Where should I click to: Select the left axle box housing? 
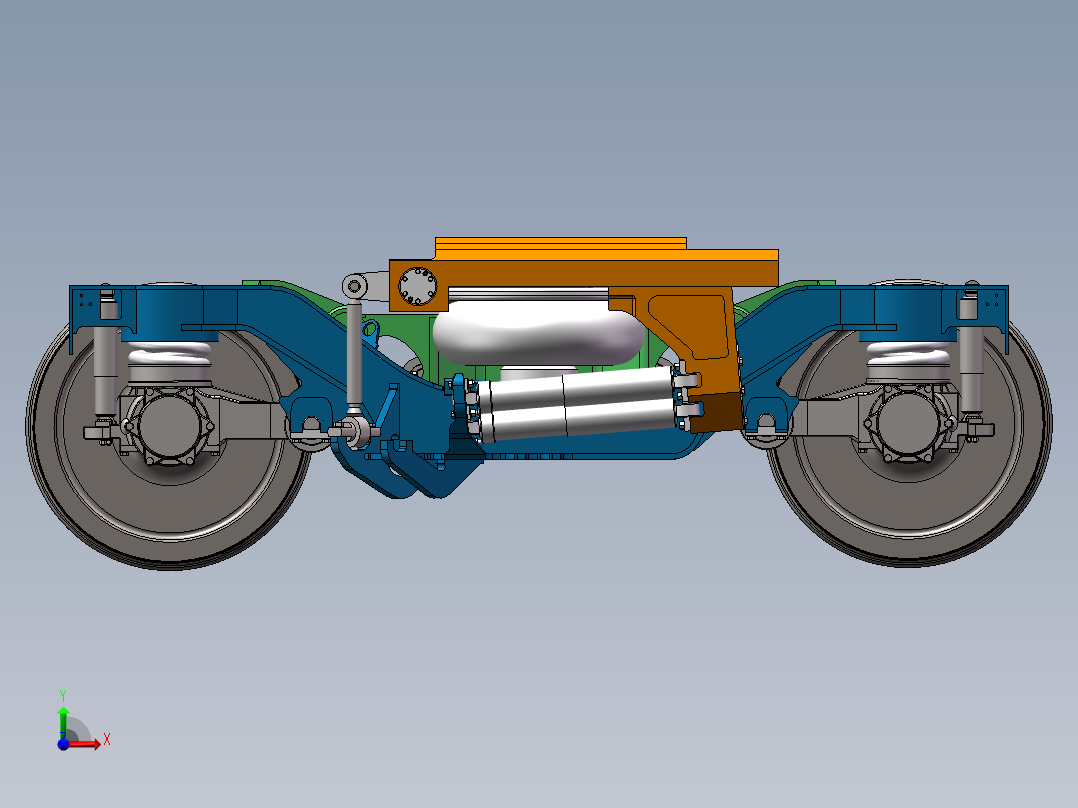pos(169,425)
